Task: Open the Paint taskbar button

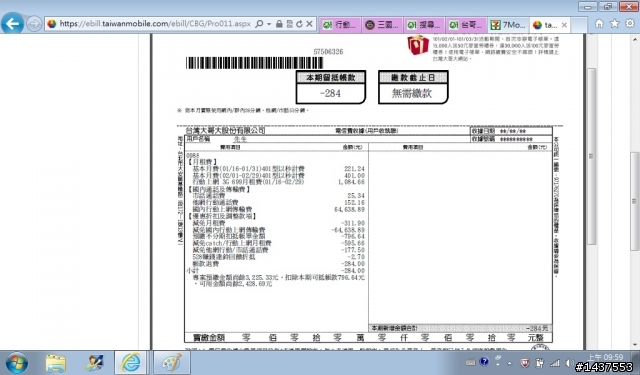Action: pos(172,363)
